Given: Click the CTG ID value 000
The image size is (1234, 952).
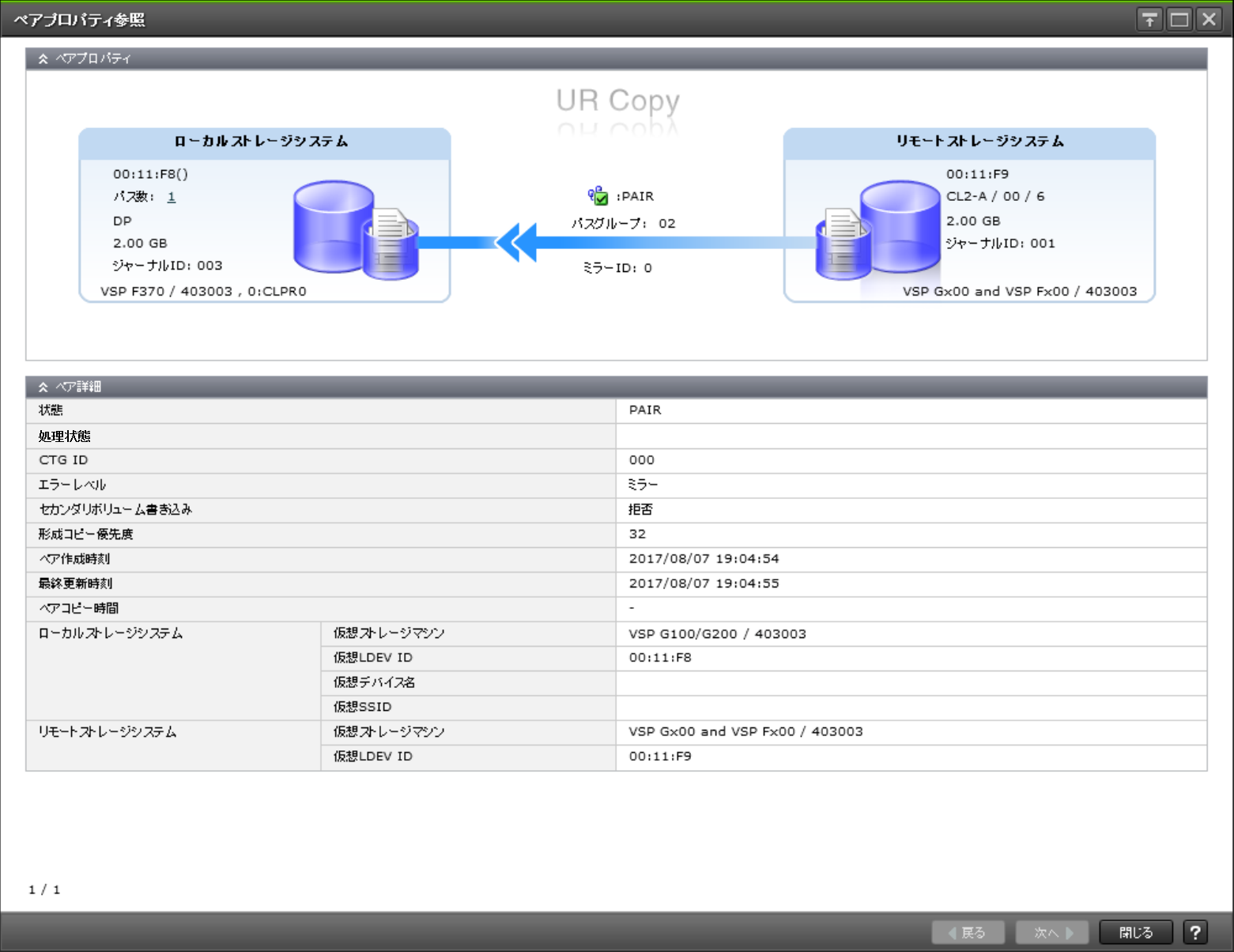Looking at the screenshot, I should pyautogui.click(x=641, y=460).
